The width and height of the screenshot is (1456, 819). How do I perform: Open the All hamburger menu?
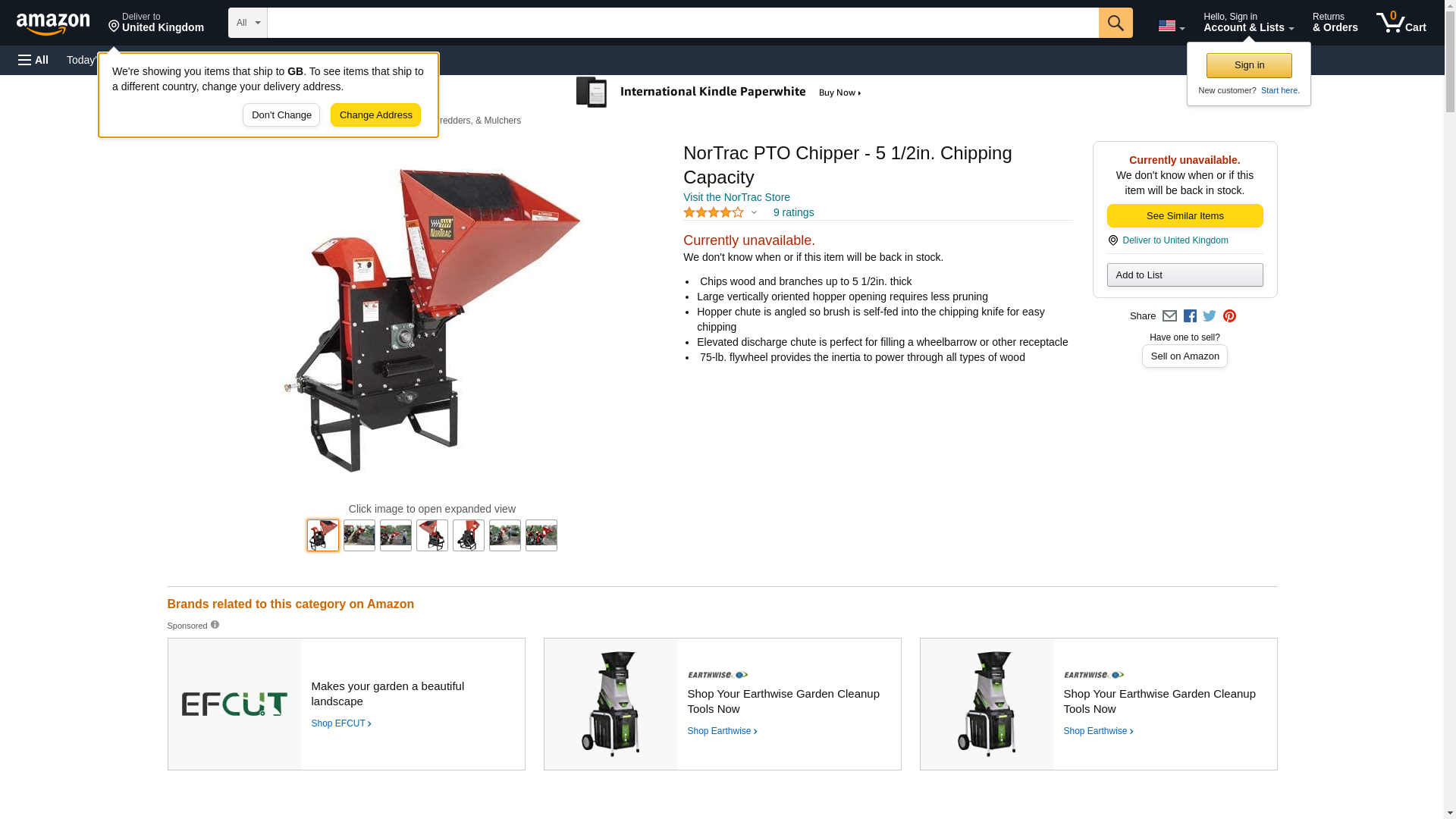click(x=33, y=60)
